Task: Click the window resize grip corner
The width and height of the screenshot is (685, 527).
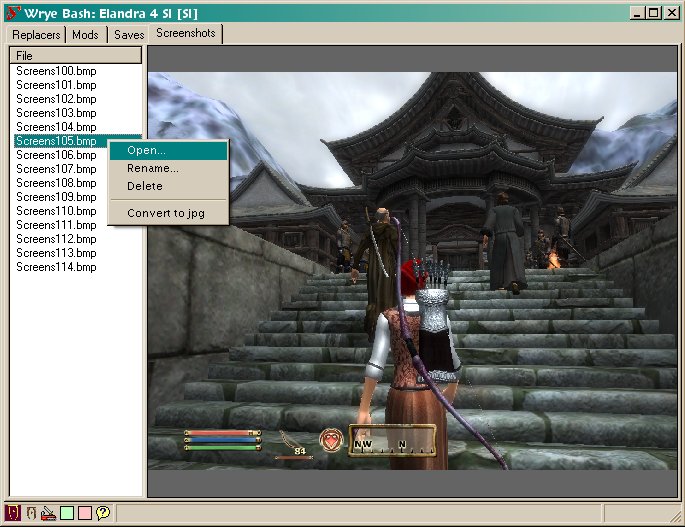Action: pos(675,516)
